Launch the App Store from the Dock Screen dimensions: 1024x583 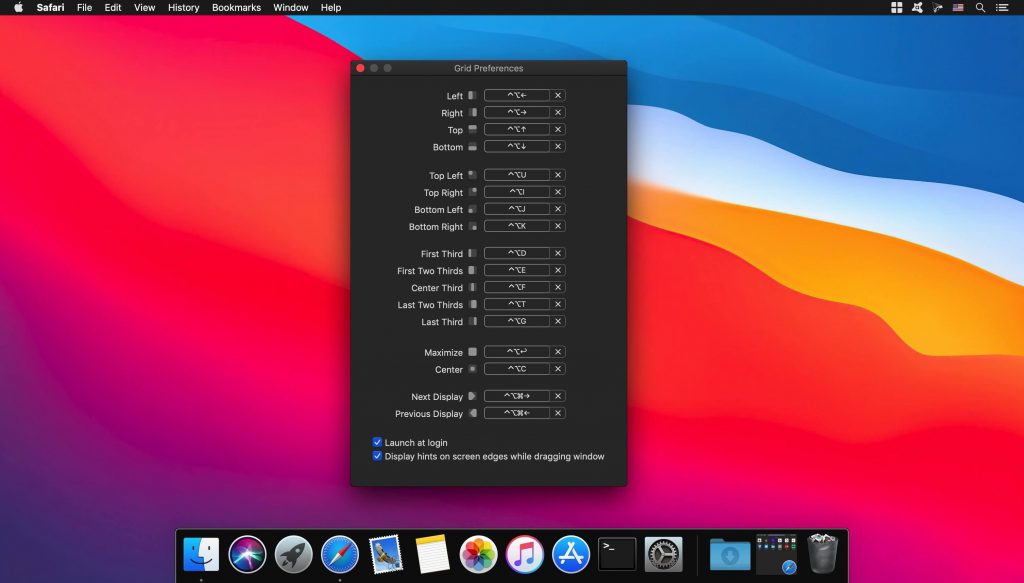coord(571,554)
